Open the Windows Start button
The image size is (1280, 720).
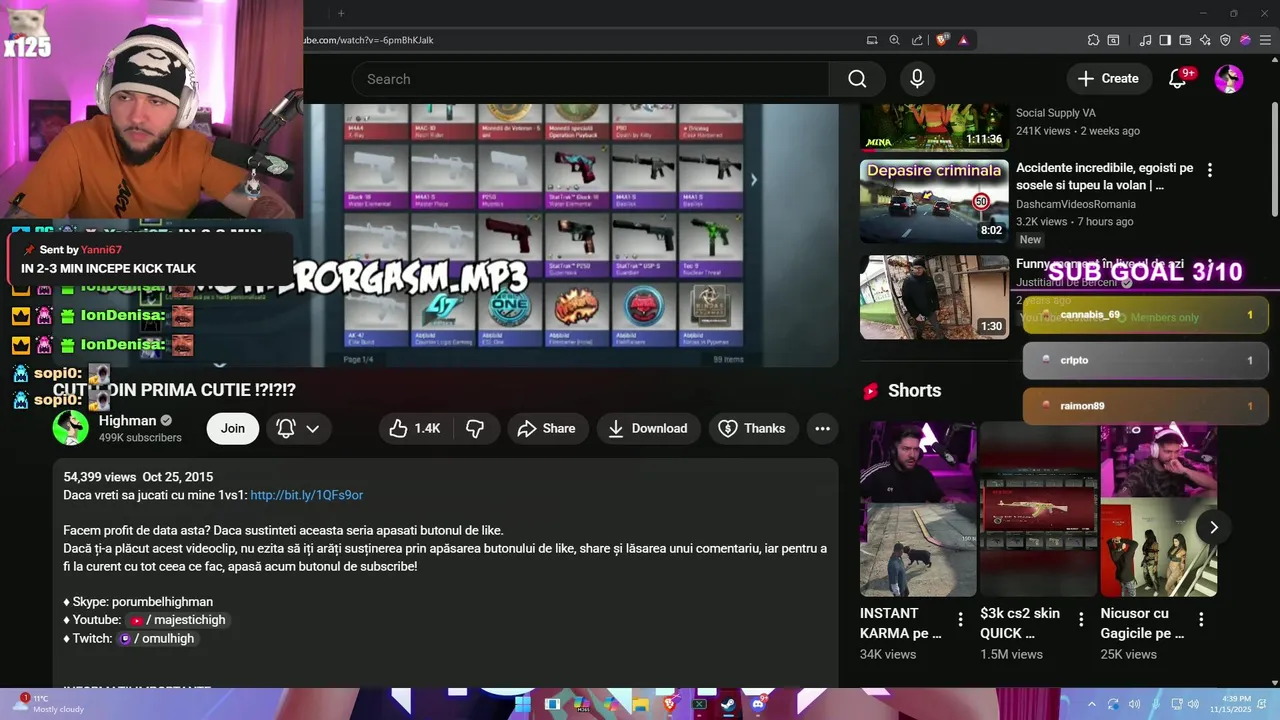(521, 704)
